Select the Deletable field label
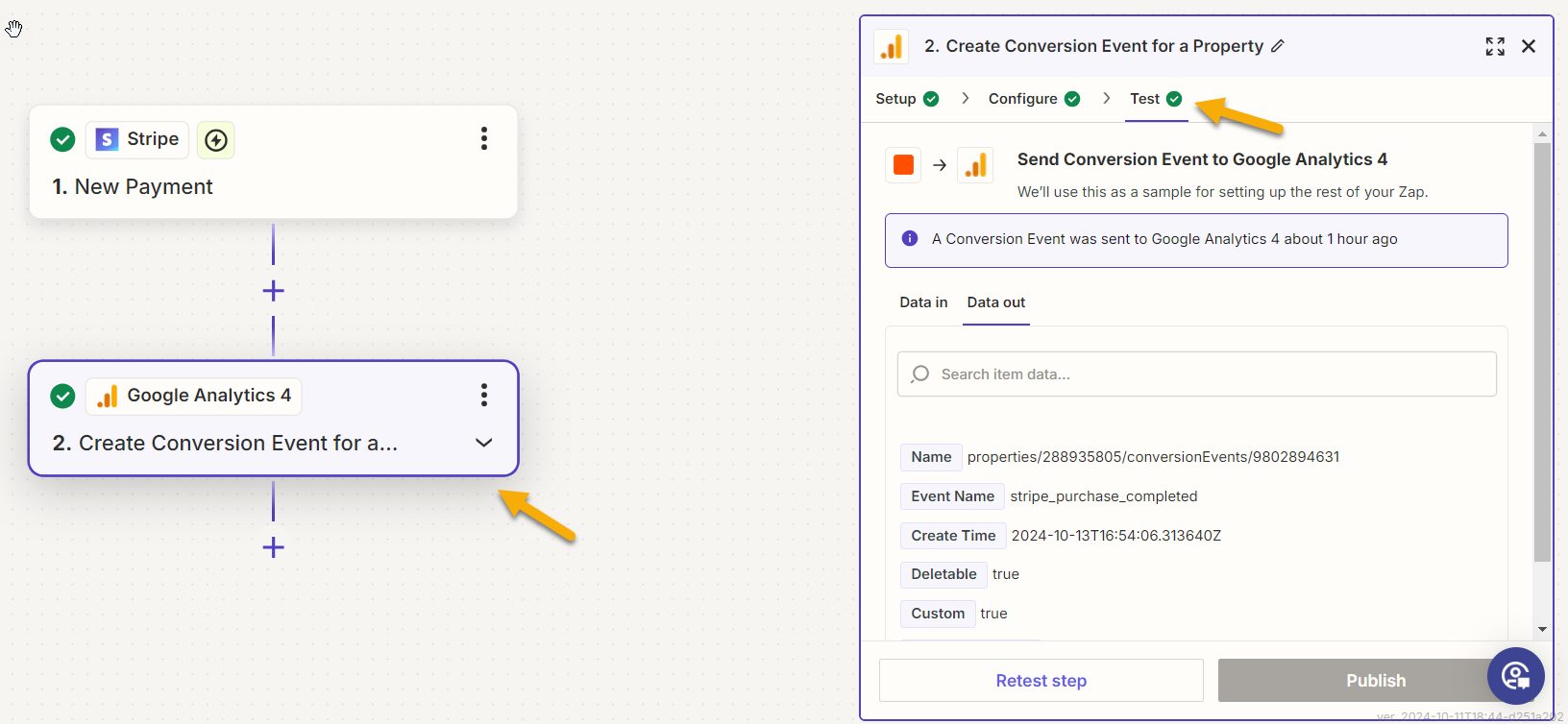 [943, 574]
